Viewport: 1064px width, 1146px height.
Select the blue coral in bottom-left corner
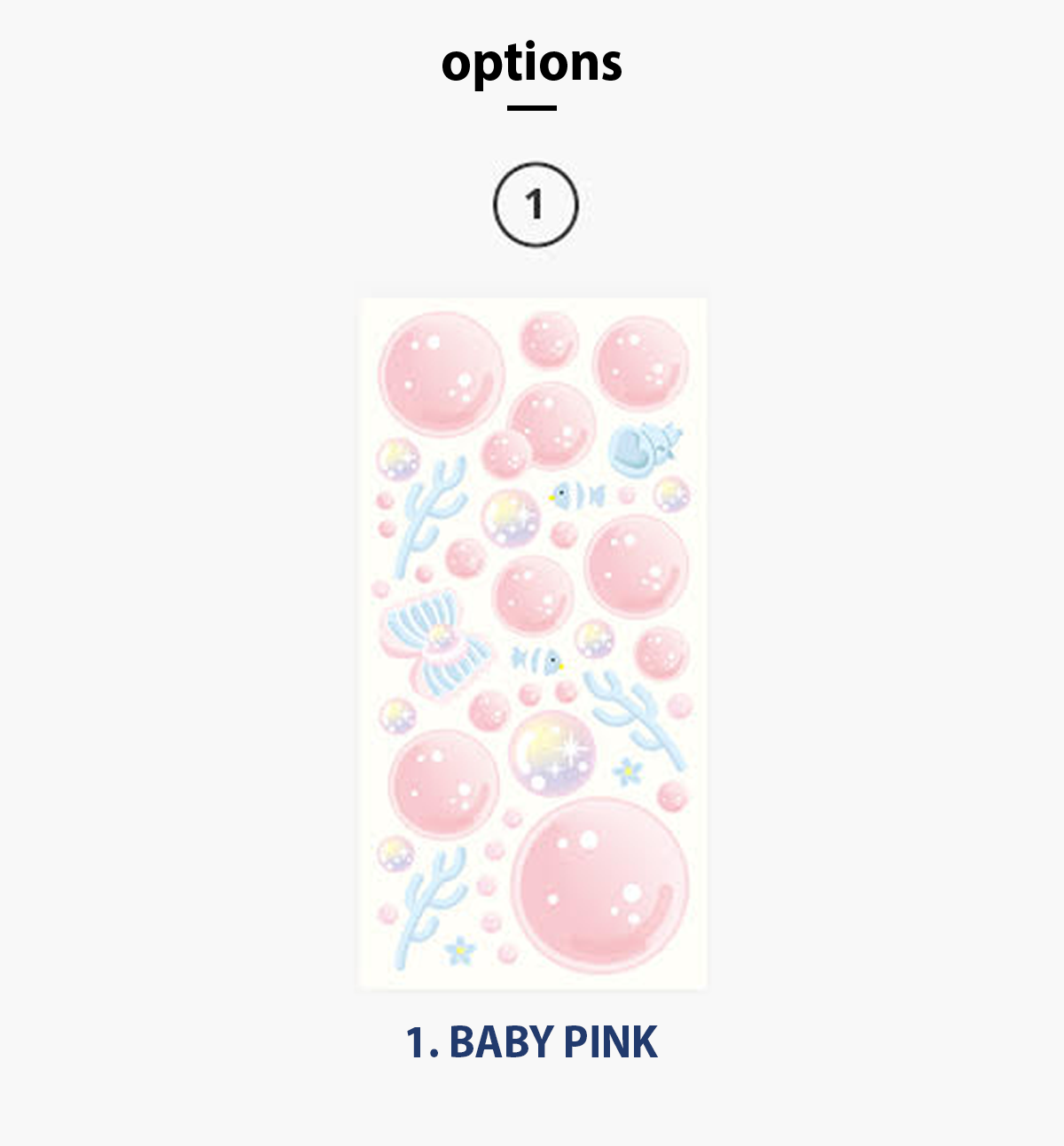point(429,896)
